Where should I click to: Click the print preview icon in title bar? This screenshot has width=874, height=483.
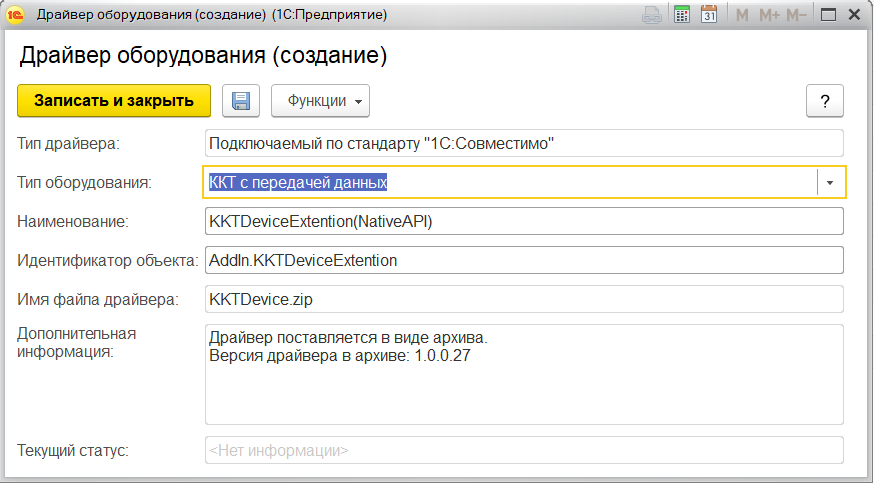tap(652, 15)
